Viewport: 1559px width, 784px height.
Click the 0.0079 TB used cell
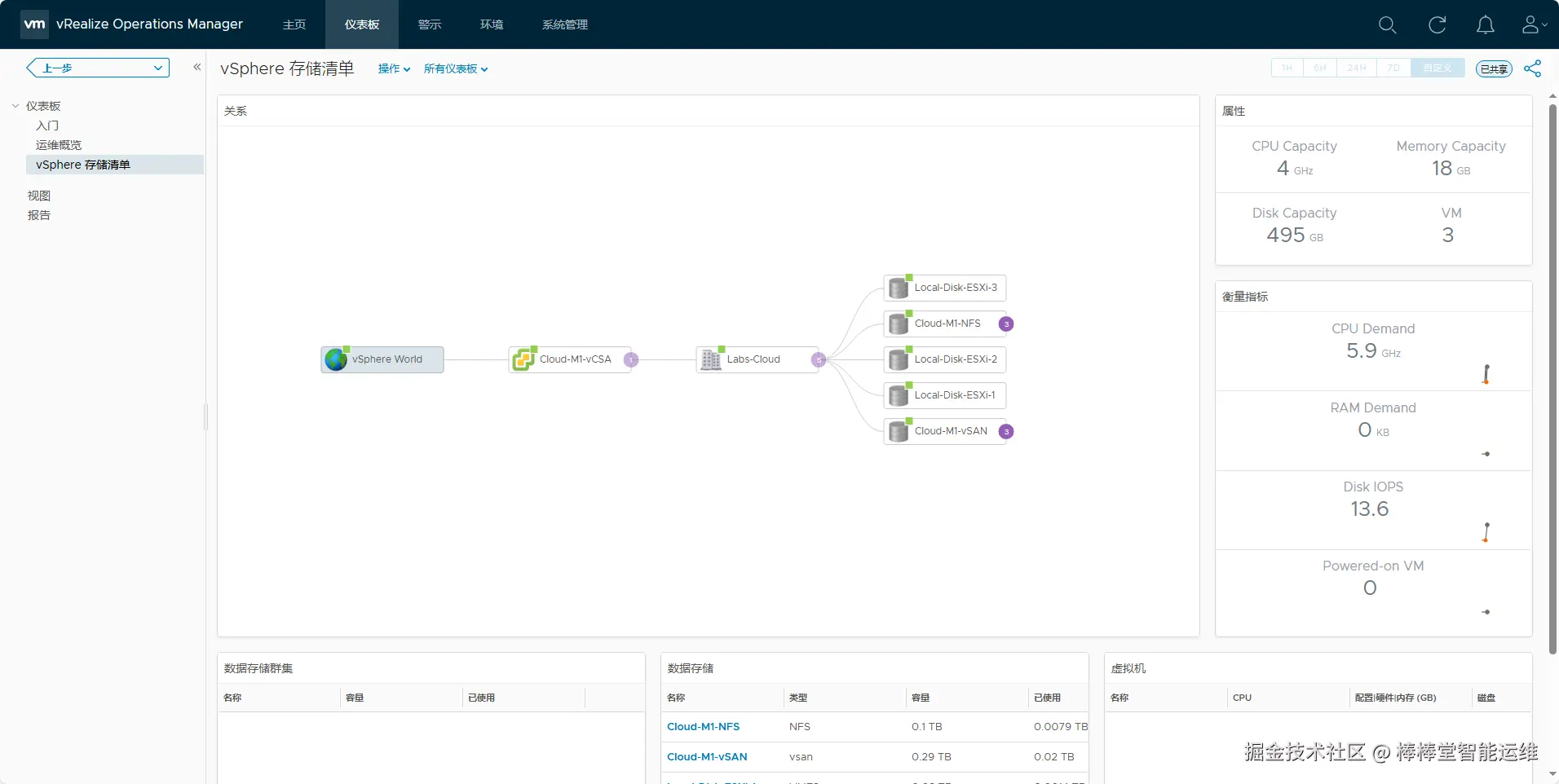1061,727
